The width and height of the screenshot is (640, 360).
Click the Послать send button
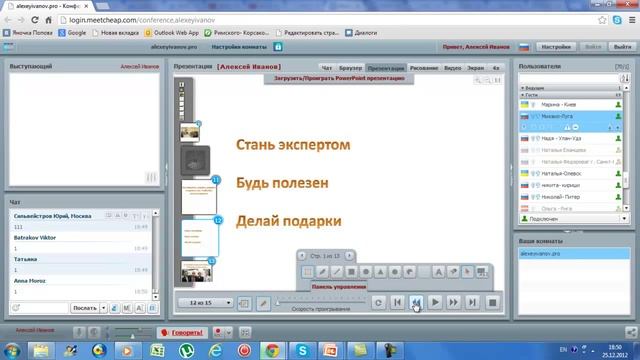(x=84, y=308)
